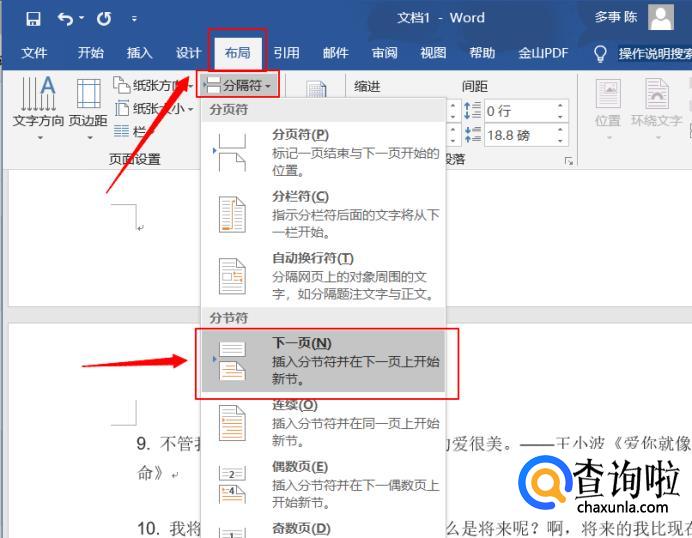The image size is (692, 538).
Task: Switch to the 邮件 tab
Action: coord(335,53)
